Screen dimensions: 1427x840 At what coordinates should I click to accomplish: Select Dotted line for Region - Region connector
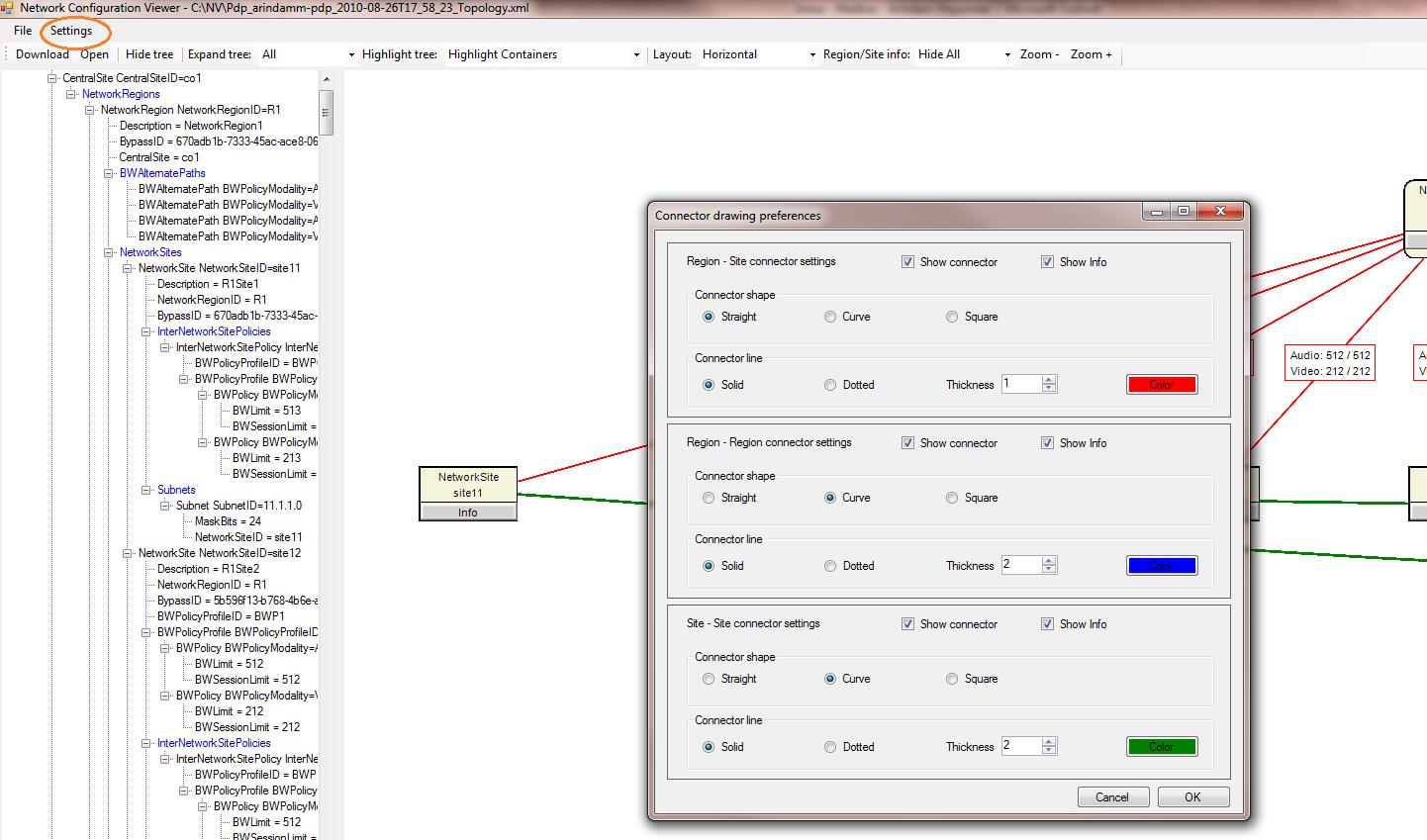(830, 566)
